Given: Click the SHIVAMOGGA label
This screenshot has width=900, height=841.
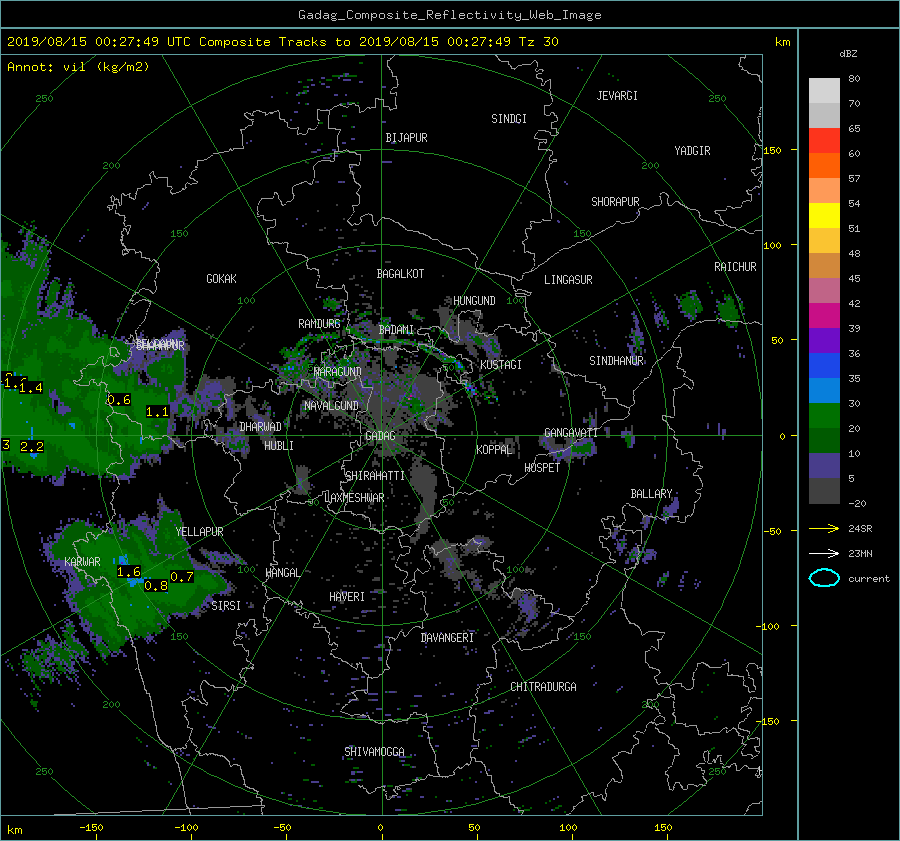Looking at the screenshot, I should [374, 751].
